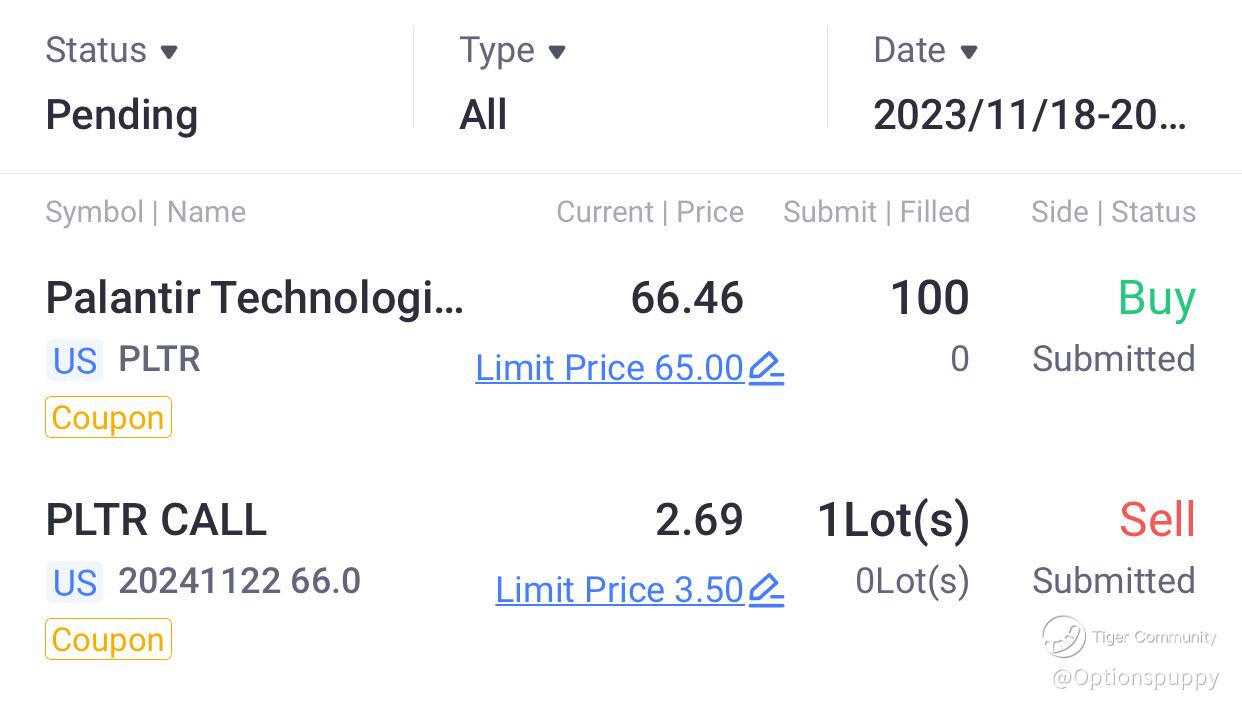Click the Current | Price column header
Screen dimensions: 1242x705
click(x=650, y=212)
